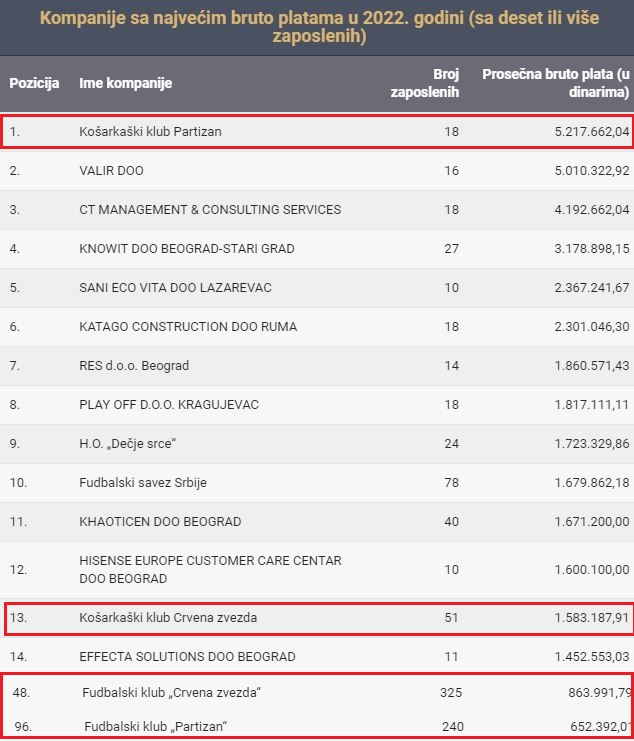The height and width of the screenshot is (741, 634).
Task: Click the VALIR DOO company name
Action: (x=111, y=171)
